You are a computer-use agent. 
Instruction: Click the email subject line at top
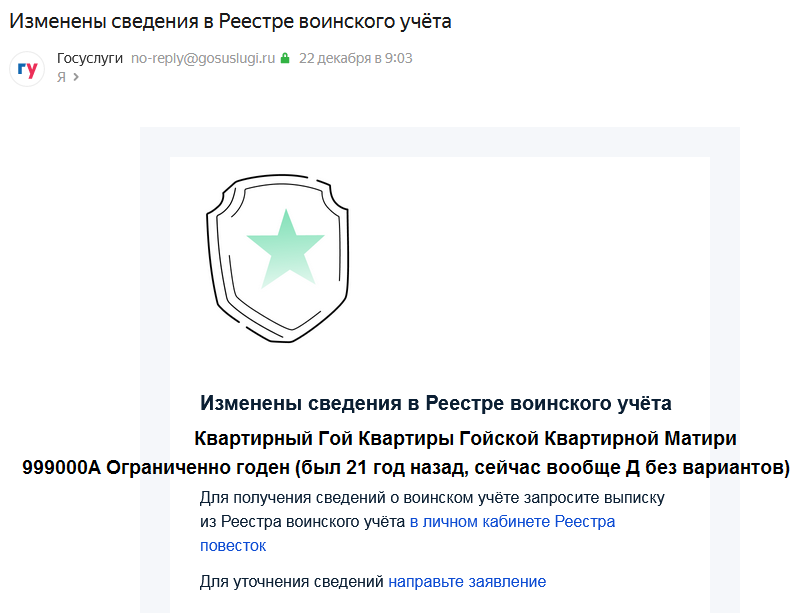pyautogui.click(x=229, y=21)
